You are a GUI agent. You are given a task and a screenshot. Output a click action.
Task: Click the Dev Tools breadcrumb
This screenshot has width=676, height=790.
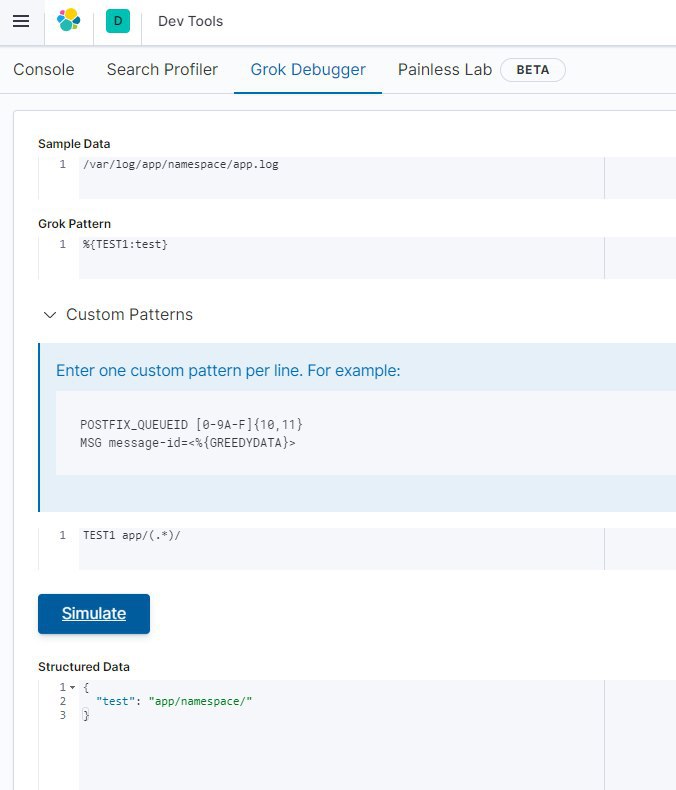coord(190,21)
